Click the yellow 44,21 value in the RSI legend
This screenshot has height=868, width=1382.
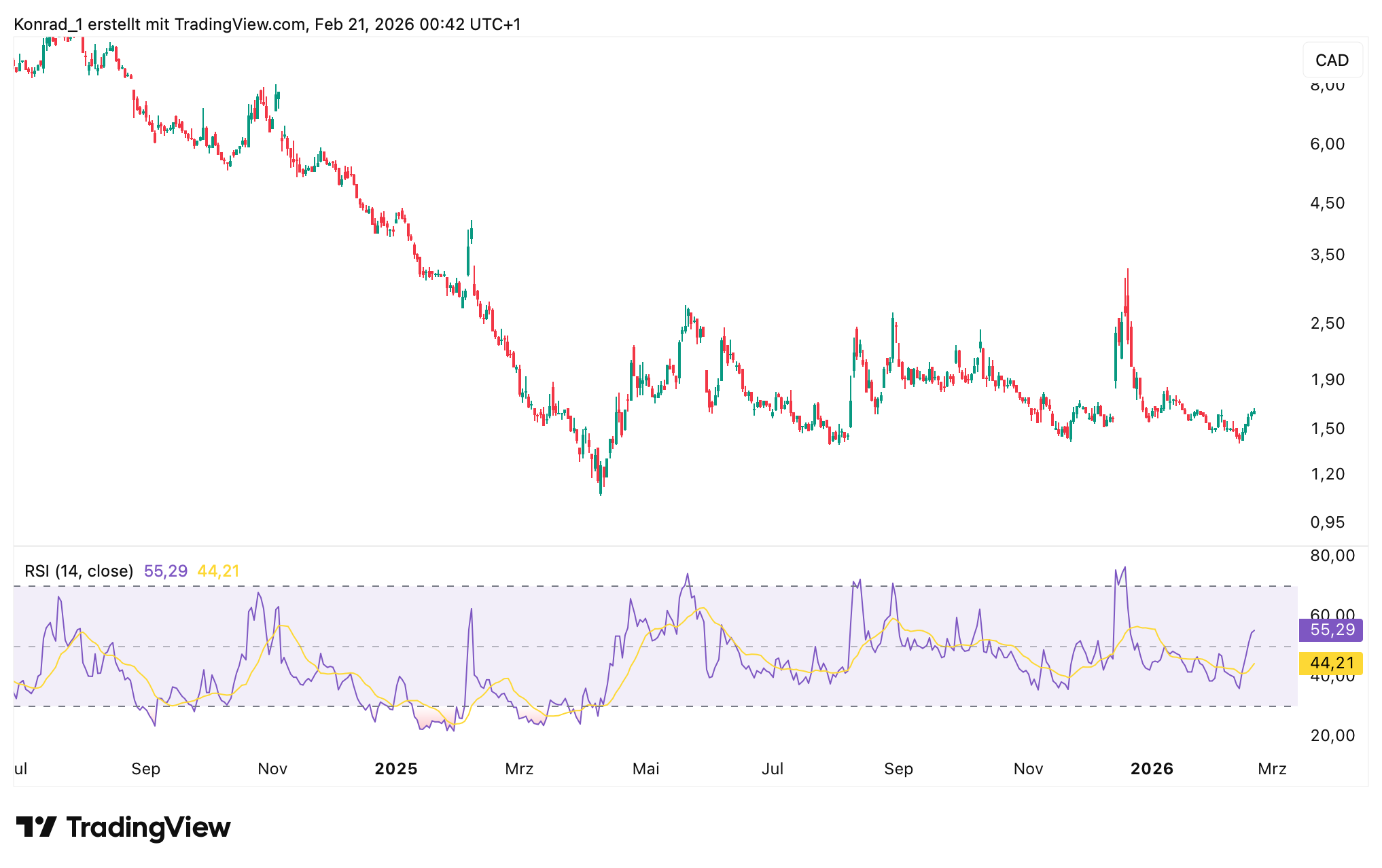pyautogui.click(x=218, y=571)
